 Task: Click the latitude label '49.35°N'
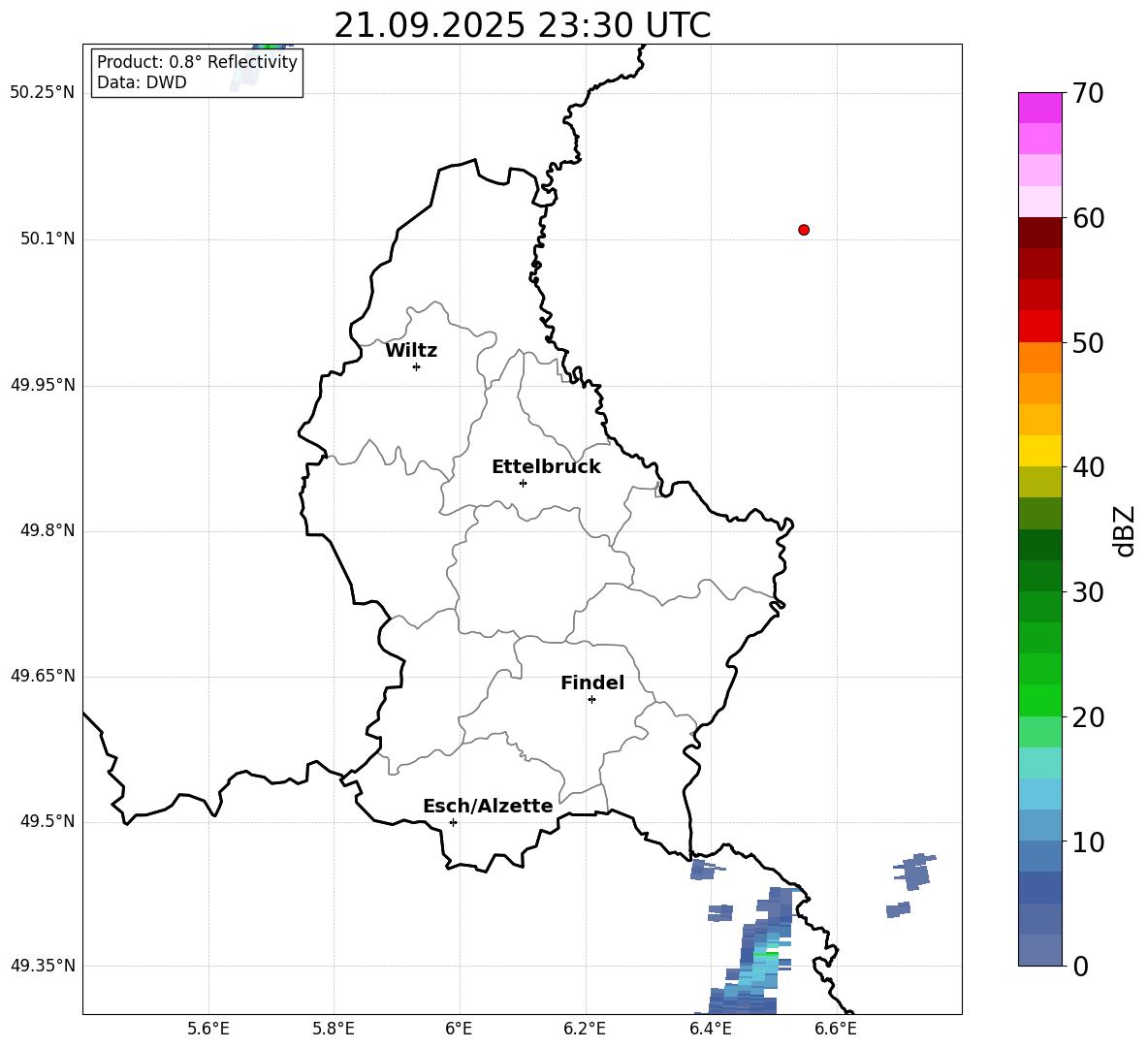coord(43,966)
